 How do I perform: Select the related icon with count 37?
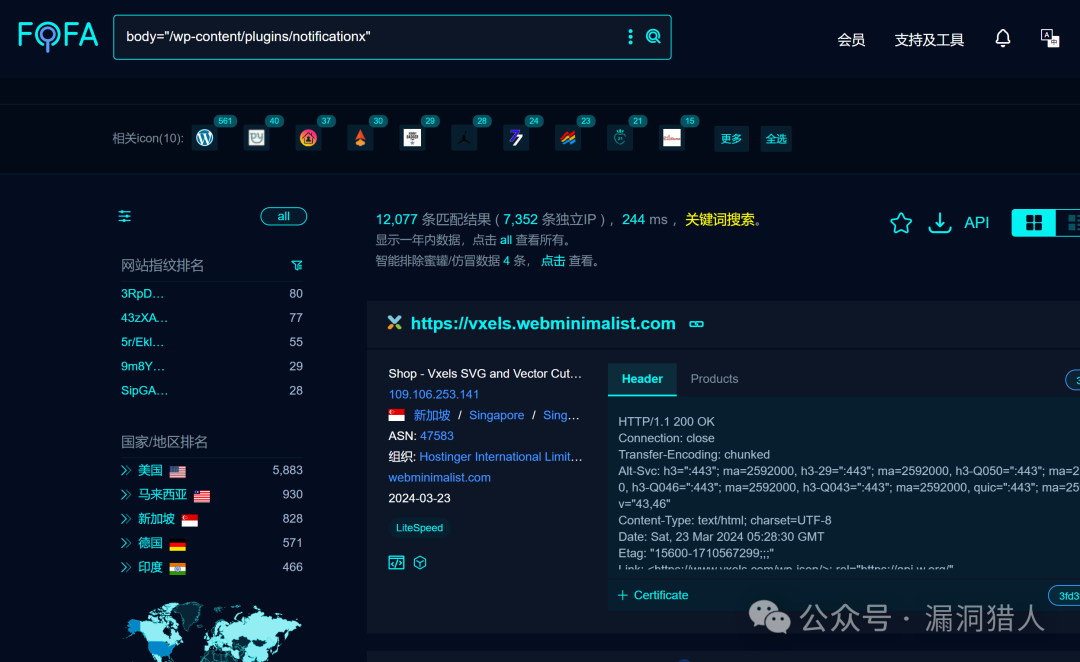click(x=308, y=138)
